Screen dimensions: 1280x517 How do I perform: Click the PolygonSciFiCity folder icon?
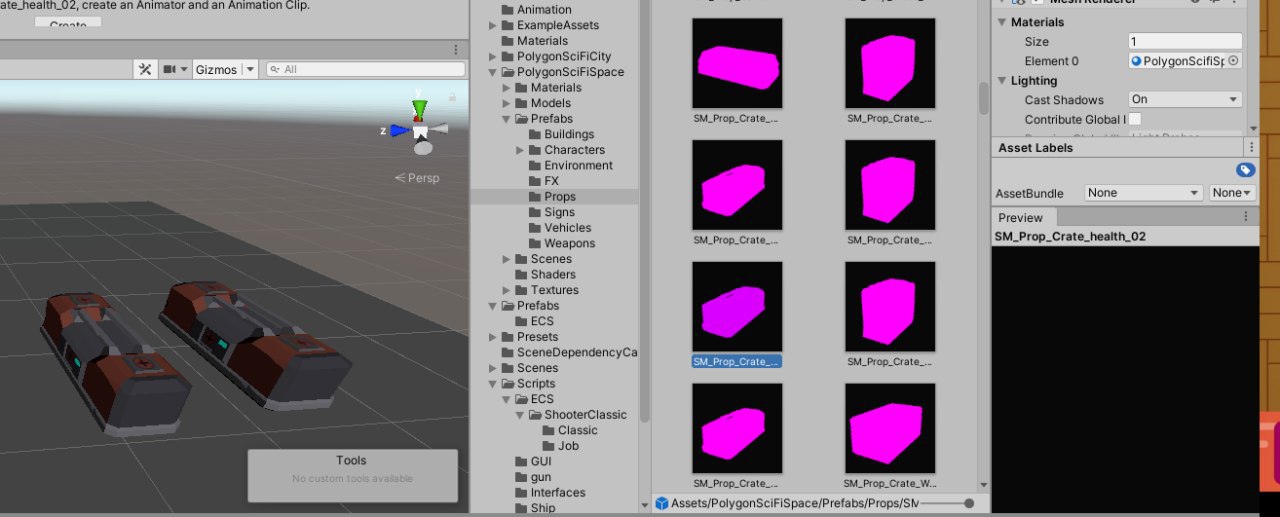[507, 57]
